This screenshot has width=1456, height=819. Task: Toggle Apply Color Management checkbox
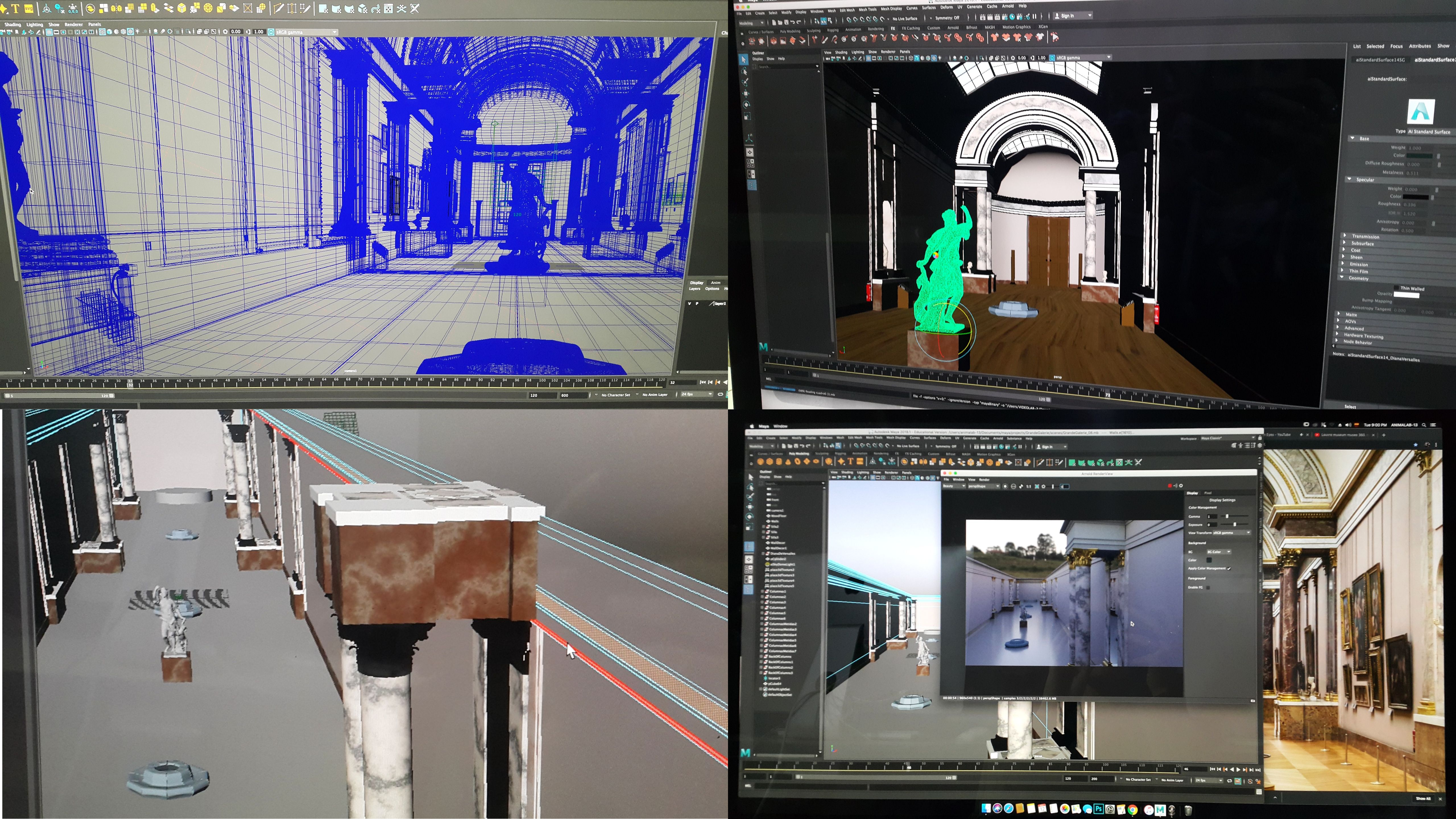coord(1229,569)
